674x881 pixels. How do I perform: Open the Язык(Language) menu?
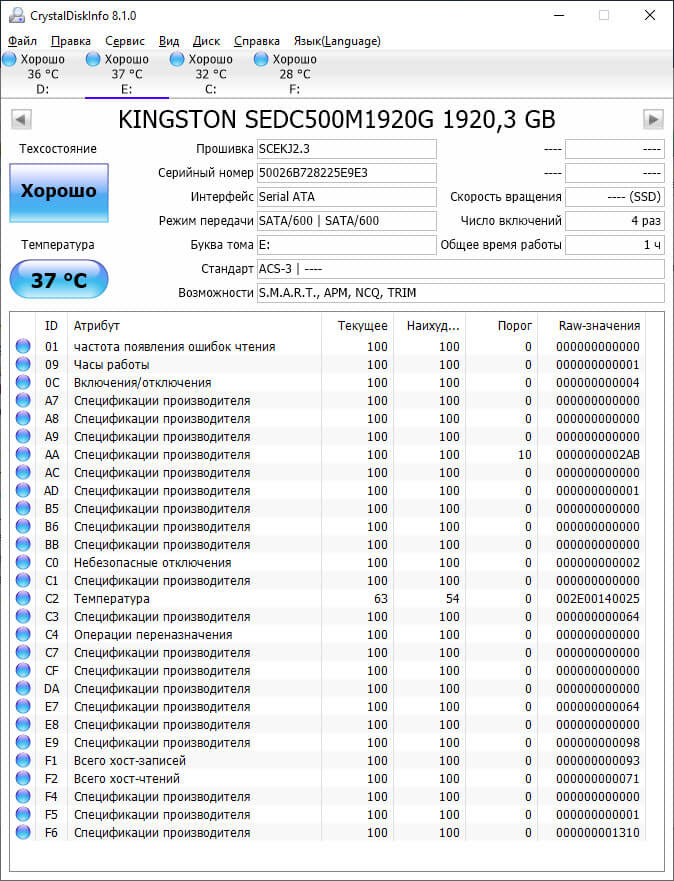pos(337,41)
